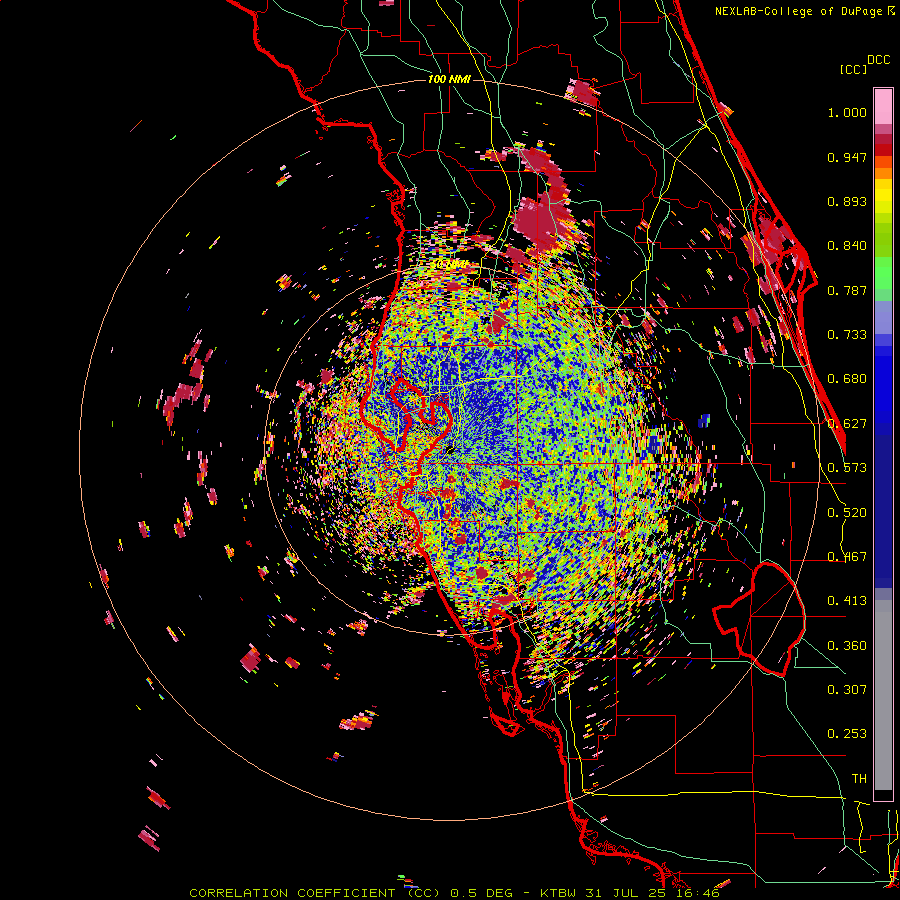Click the 0.360 scale value
Viewport: 900px width, 900px height.
[847, 646]
